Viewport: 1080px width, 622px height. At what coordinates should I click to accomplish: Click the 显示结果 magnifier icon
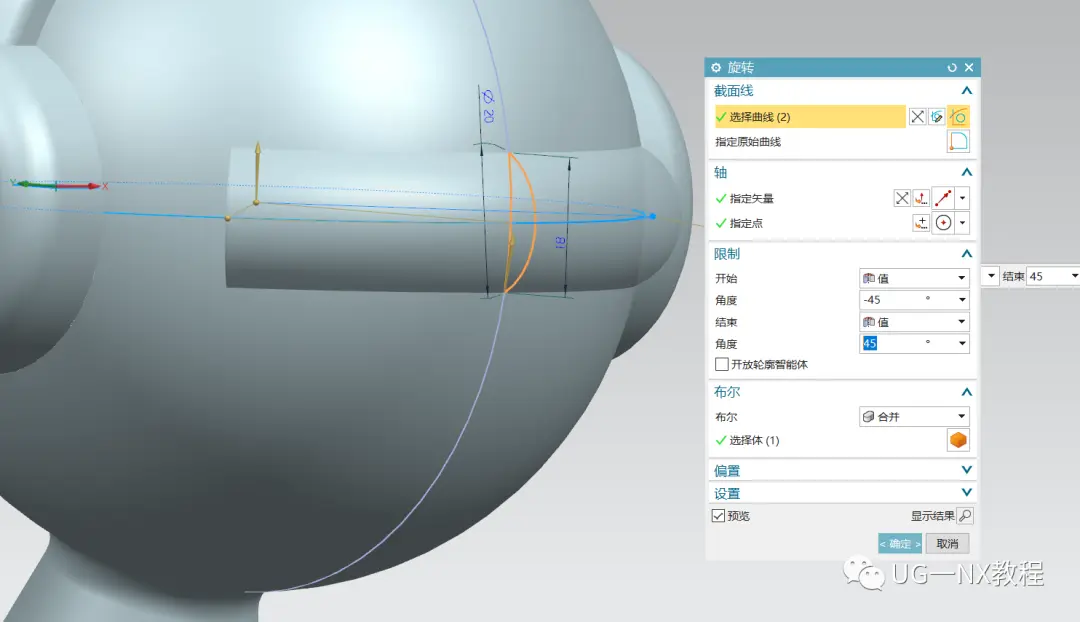tap(965, 516)
